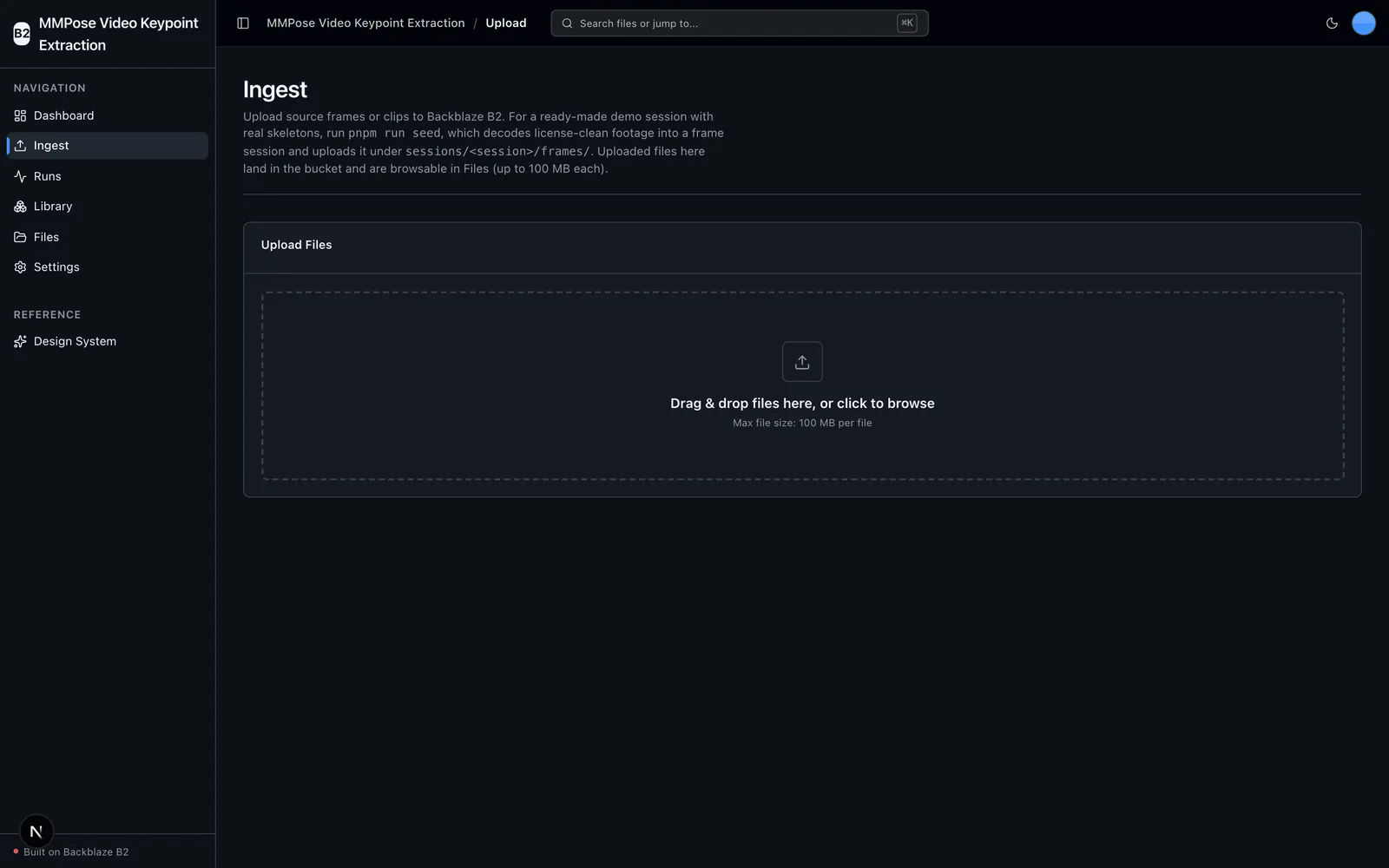
Task: Click the Upload Files card heading
Action: pyautogui.click(x=297, y=245)
